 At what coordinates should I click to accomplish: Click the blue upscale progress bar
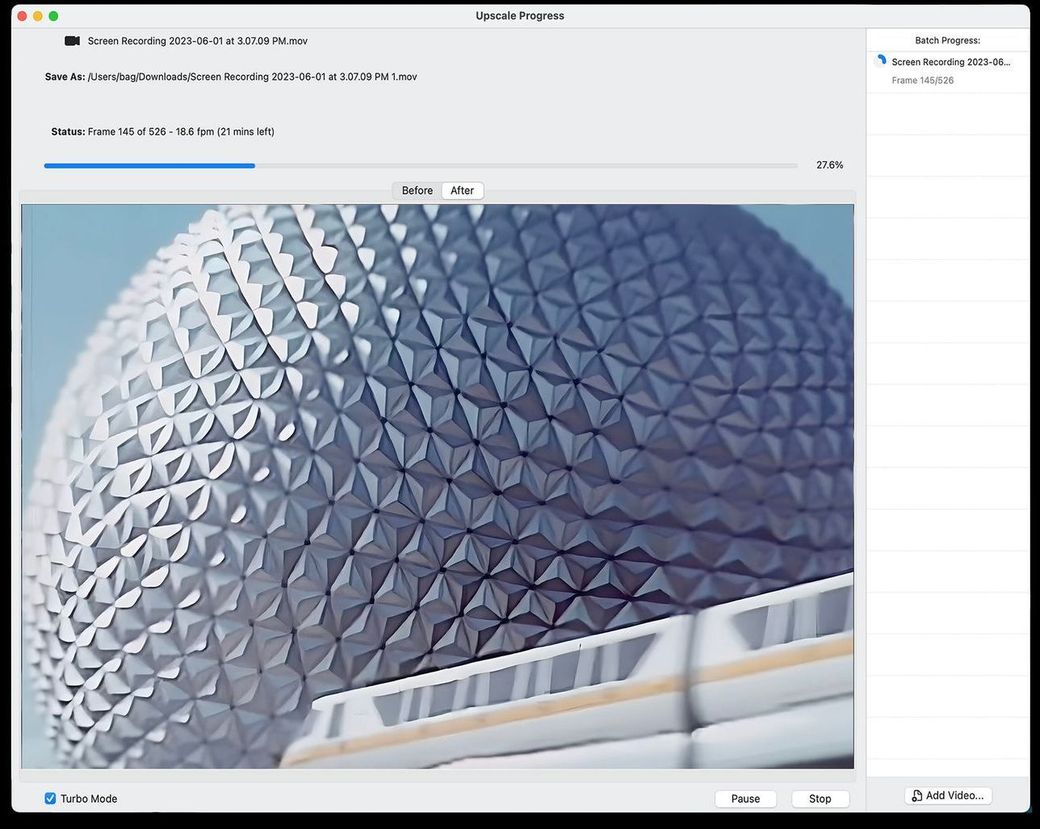421,165
